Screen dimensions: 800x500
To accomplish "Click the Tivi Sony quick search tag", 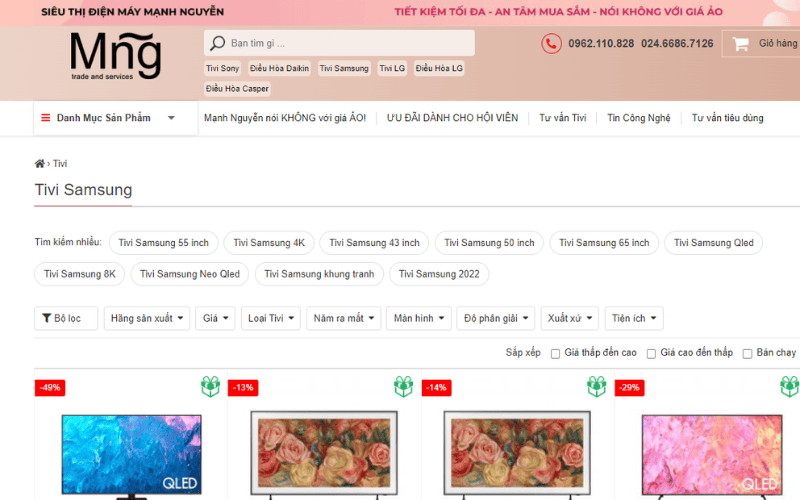I will 222,68.
